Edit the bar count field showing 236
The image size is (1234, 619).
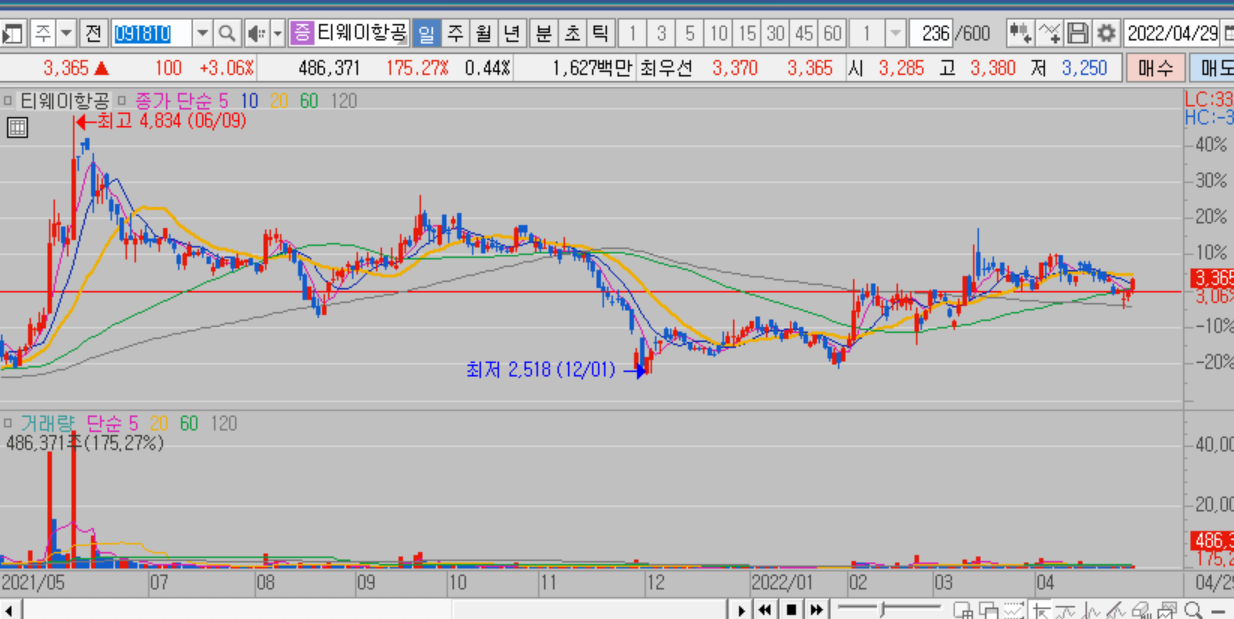point(930,33)
